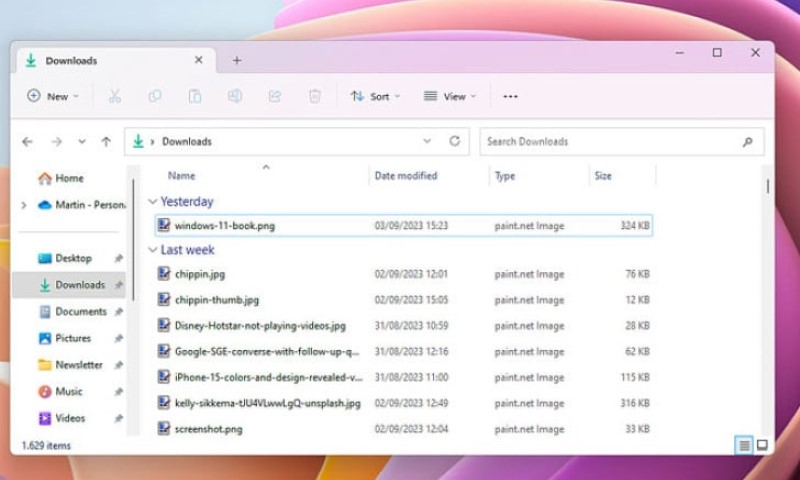This screenshot has height=480, width=800.
Task: Go up one folder level arrow
Action: [106, 142]
